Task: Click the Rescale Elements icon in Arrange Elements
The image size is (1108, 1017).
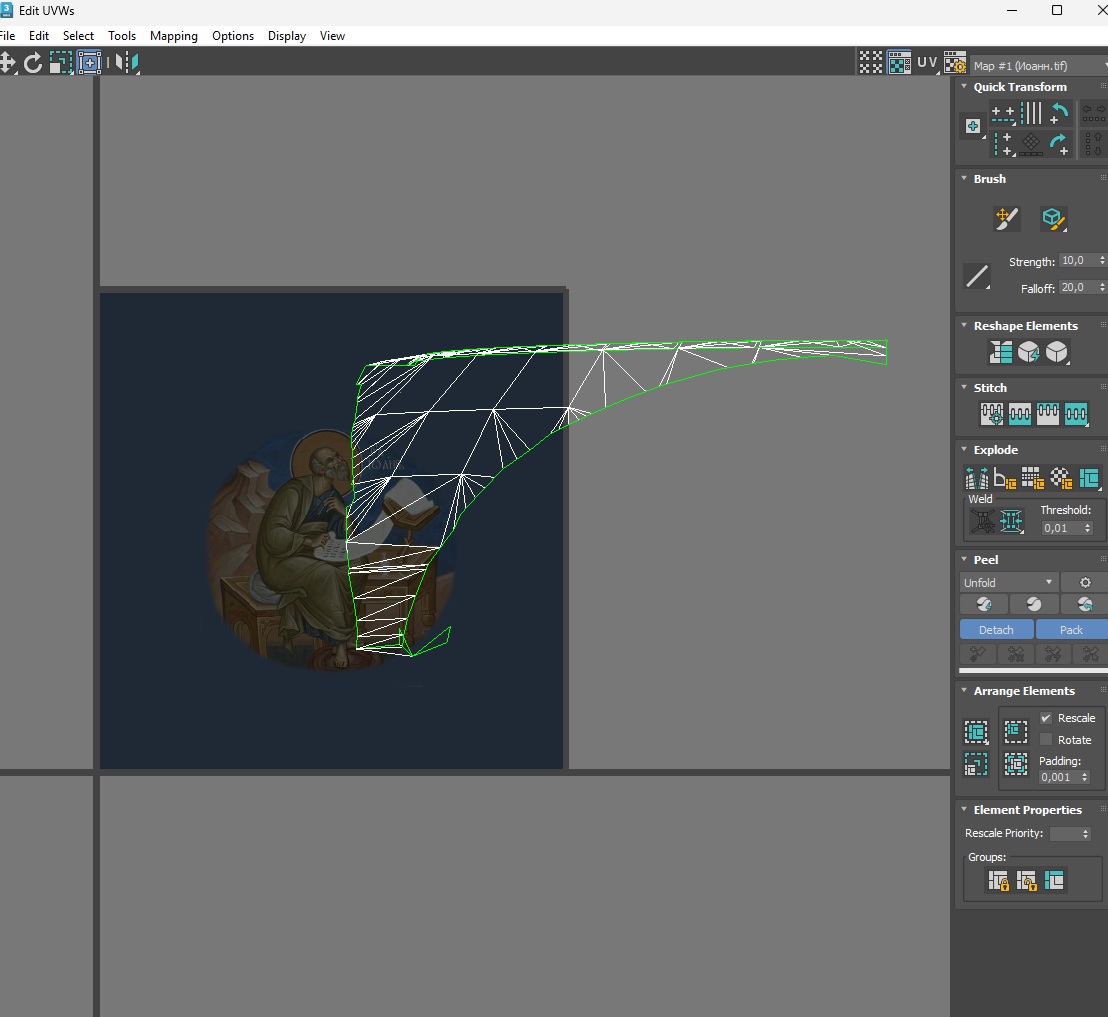Action: click(x=976, y=764)
